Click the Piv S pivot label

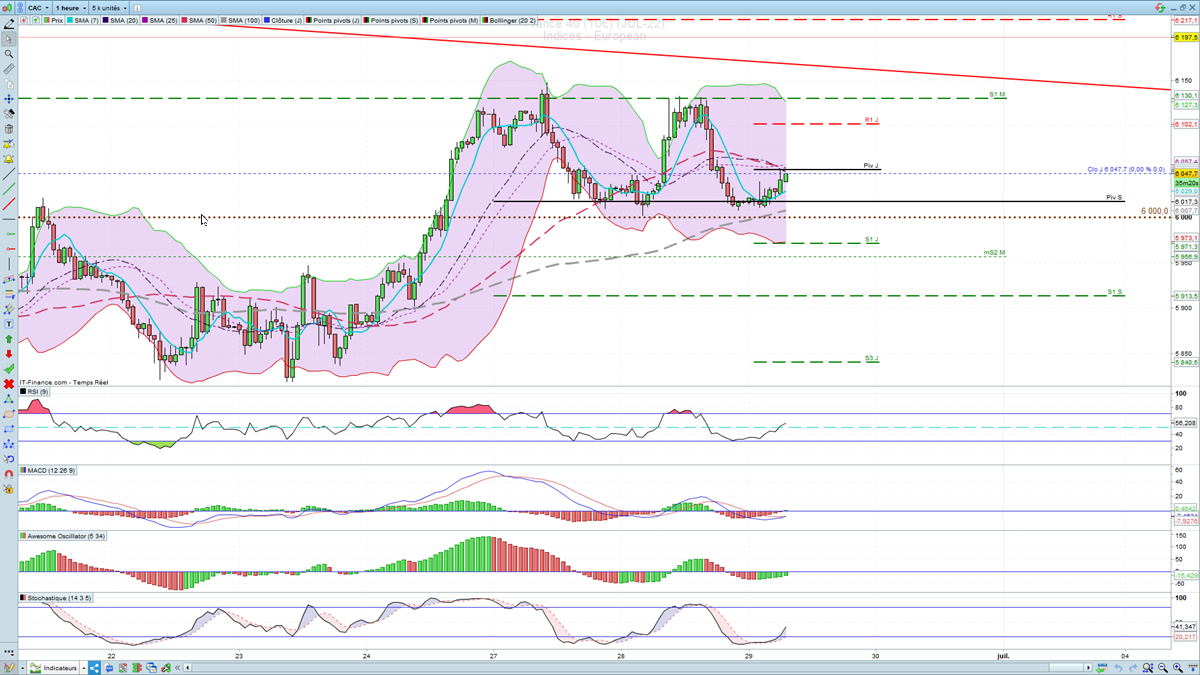[x=1114, y=198]
